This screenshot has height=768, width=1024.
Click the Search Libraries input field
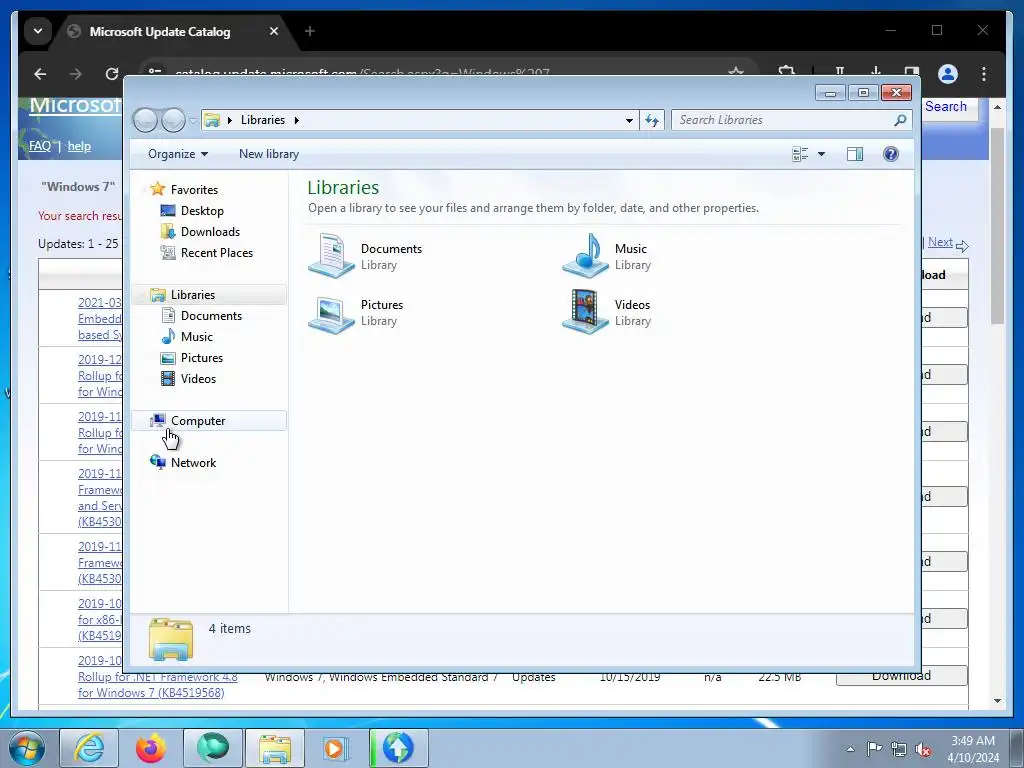point(782,120)
